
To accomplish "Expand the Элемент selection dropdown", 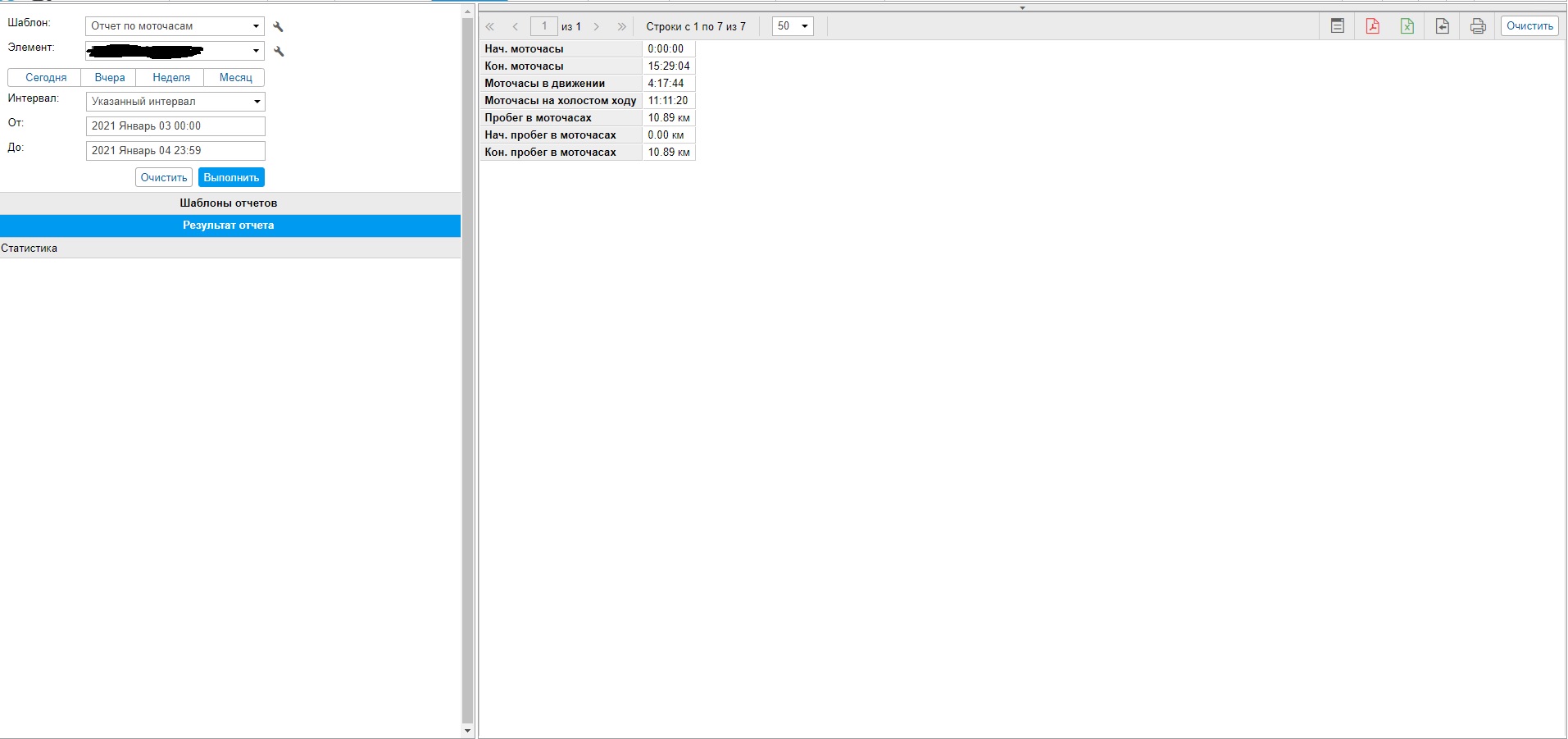I will click(x=256, y=51).
